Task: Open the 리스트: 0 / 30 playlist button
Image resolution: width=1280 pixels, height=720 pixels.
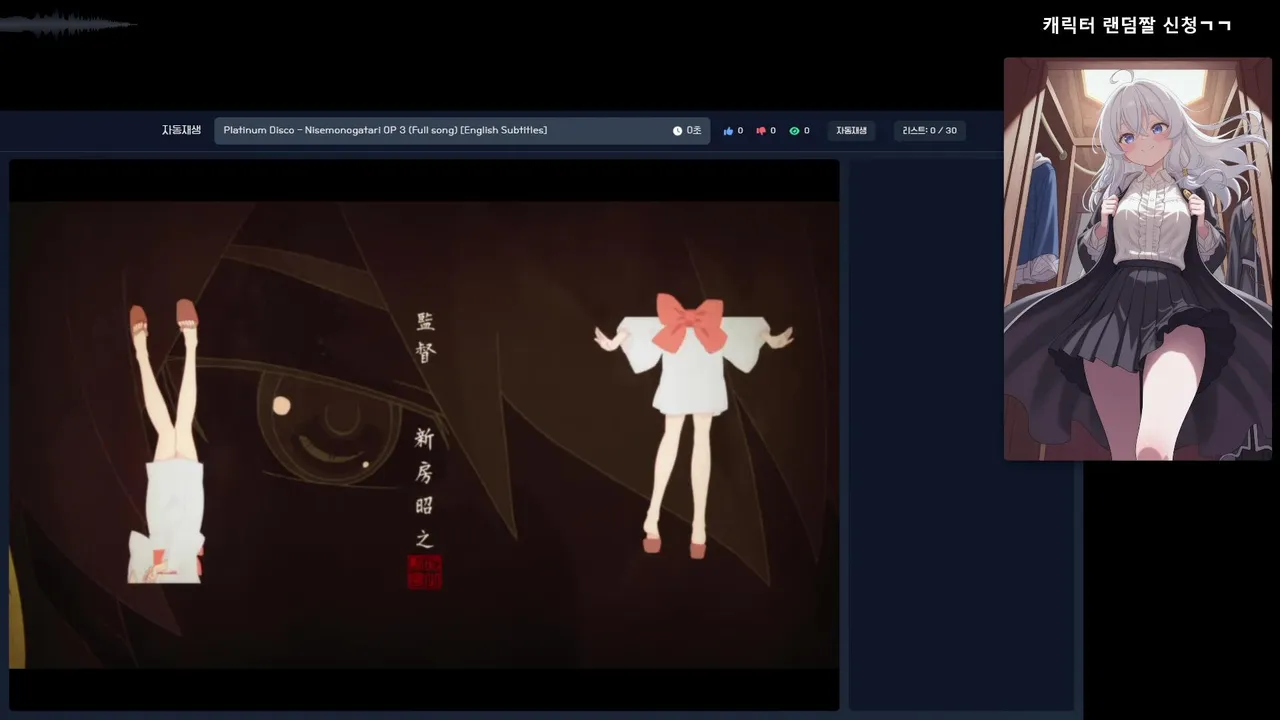Action: 929,131
